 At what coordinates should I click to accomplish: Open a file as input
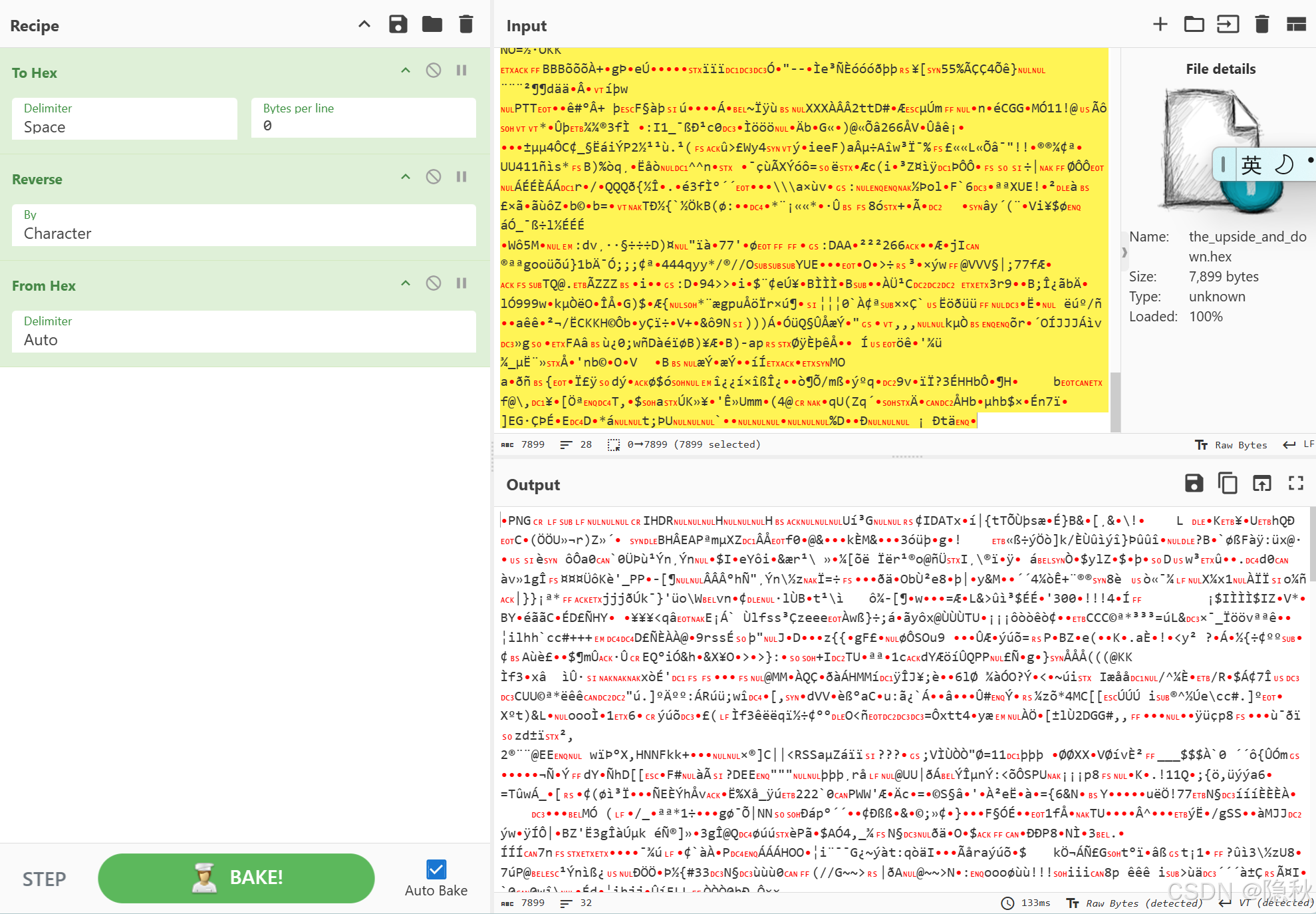click(x=1194, y=24)
